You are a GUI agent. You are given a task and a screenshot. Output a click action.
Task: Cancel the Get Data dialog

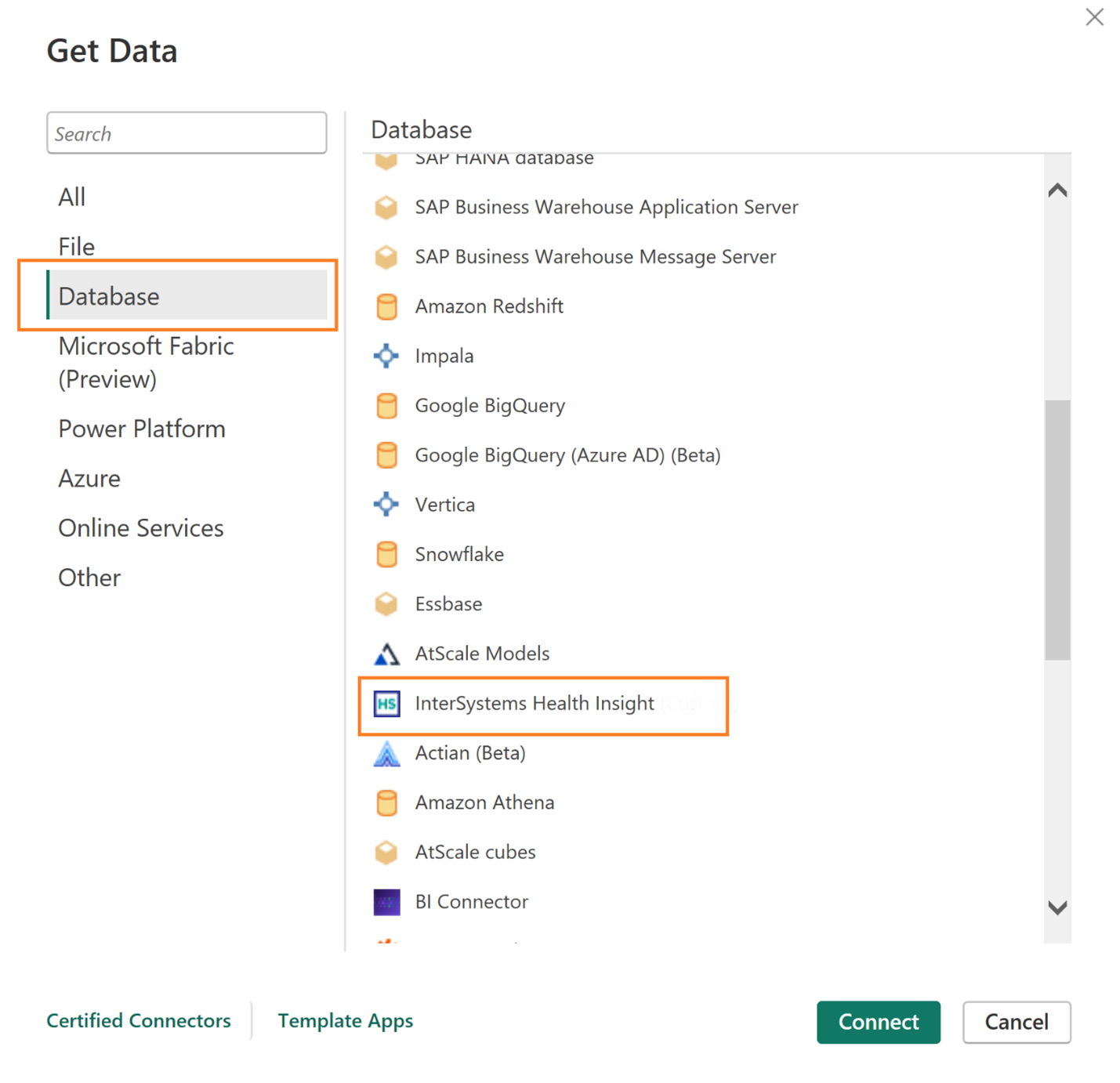(1017, 1022)
